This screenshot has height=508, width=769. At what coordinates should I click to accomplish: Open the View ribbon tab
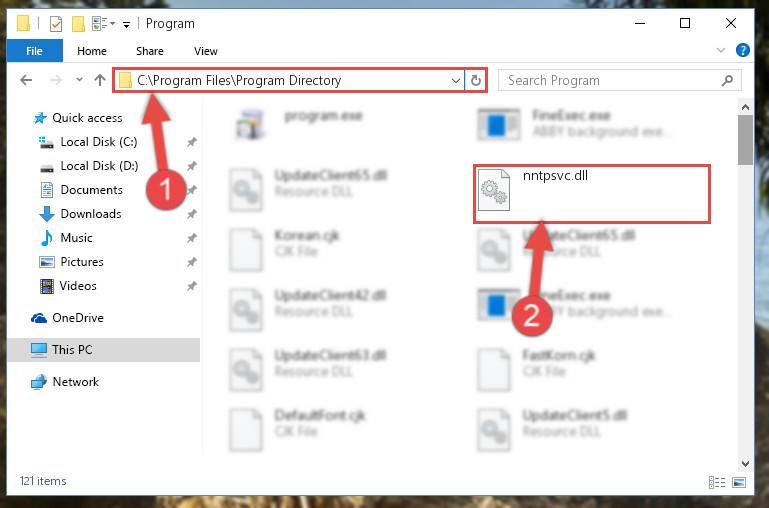tap(205, 51)
